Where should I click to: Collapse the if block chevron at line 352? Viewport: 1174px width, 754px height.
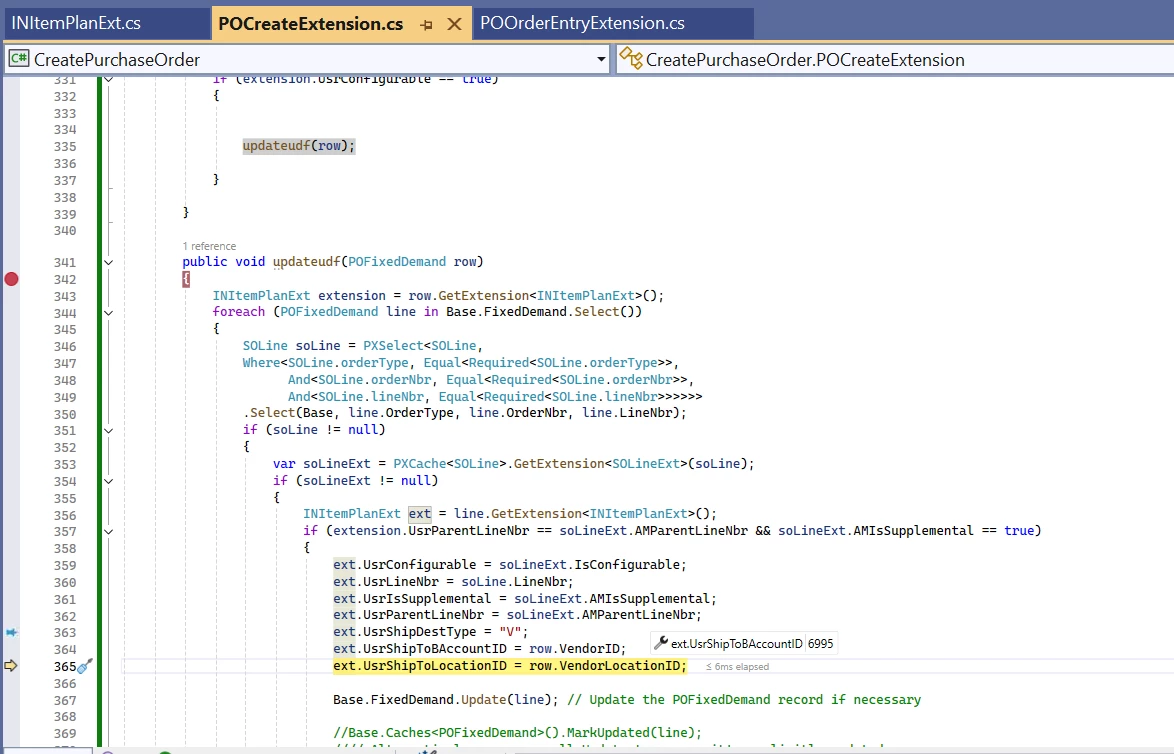pyautogui.click(x=108, y=430)
